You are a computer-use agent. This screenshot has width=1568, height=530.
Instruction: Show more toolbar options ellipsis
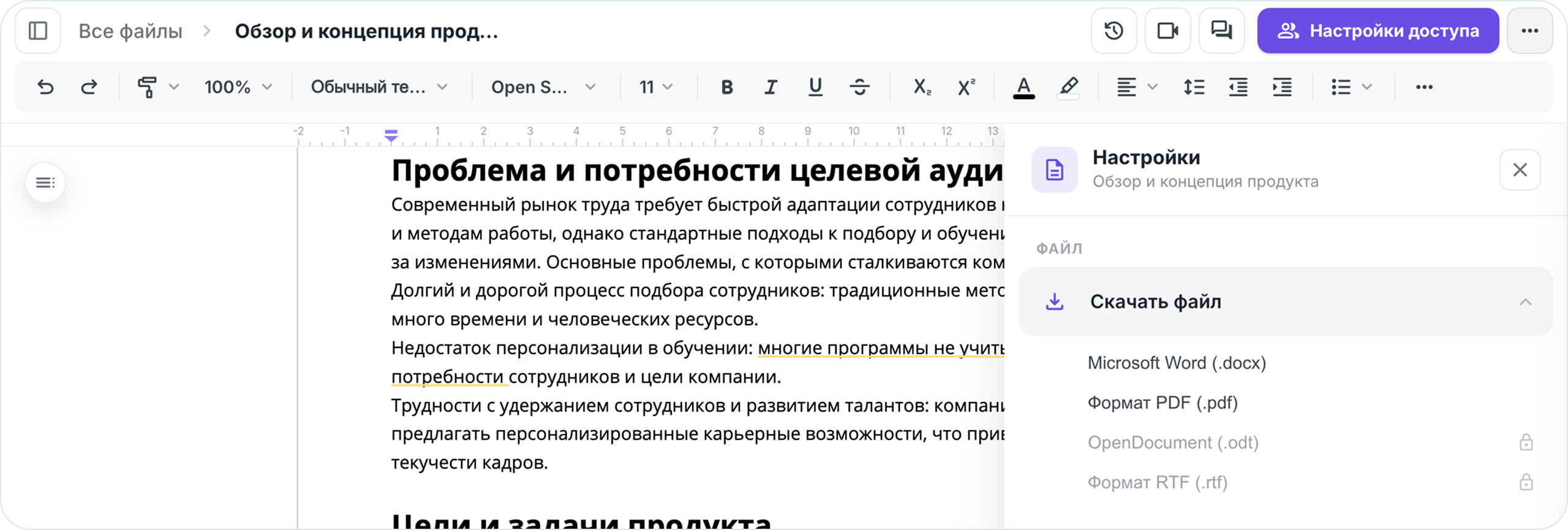(x=1424, y=87)
